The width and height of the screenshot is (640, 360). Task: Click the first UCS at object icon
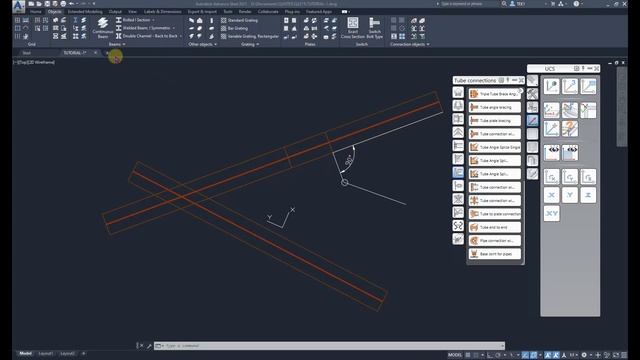tap(551, 87)
